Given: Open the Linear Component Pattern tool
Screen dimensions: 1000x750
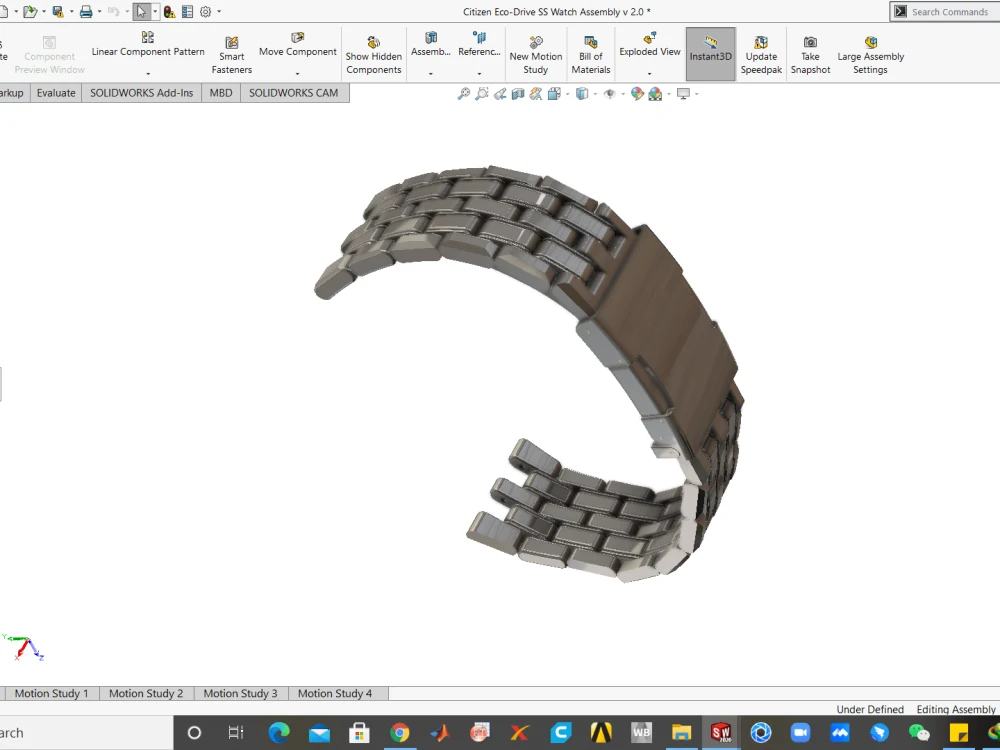Looking at the screenshot, I should [x=148, y=45].
